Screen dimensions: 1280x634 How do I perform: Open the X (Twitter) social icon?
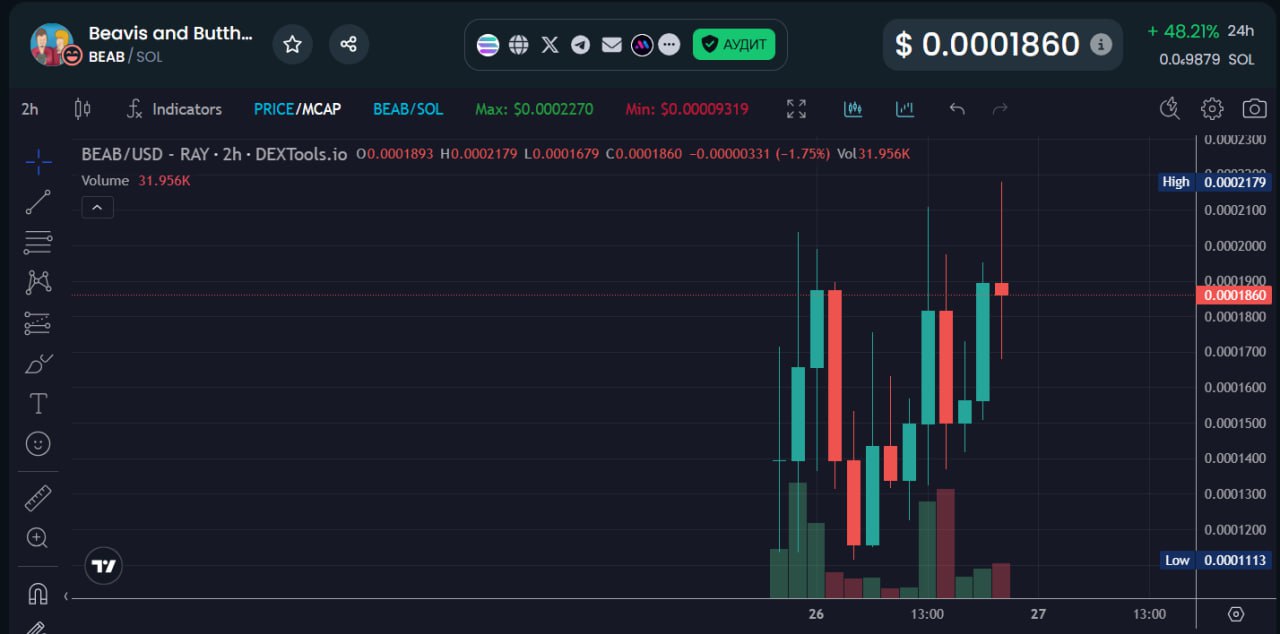pyautogui.click(x=549, y=44)
